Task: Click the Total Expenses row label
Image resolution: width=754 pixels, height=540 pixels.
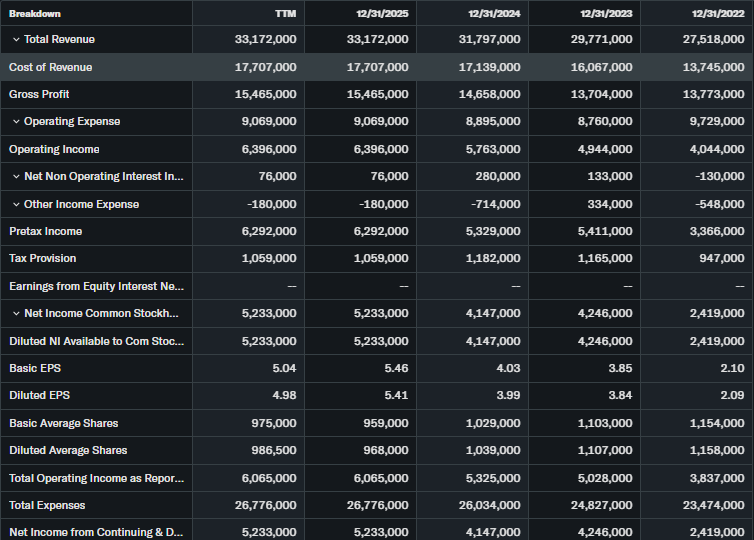Action: pos(47,505)
